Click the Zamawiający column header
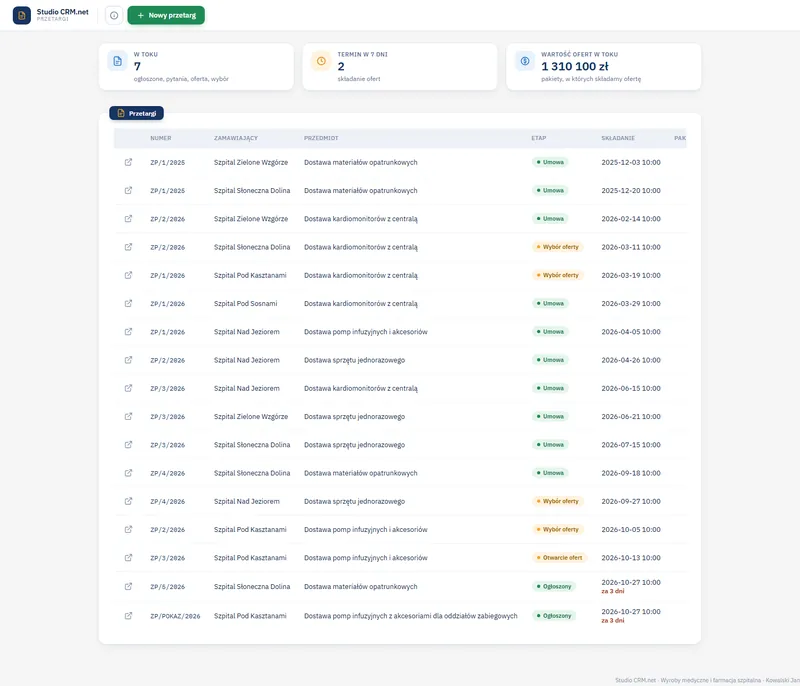The image size is (800, 686). click(x=236, y=138)
